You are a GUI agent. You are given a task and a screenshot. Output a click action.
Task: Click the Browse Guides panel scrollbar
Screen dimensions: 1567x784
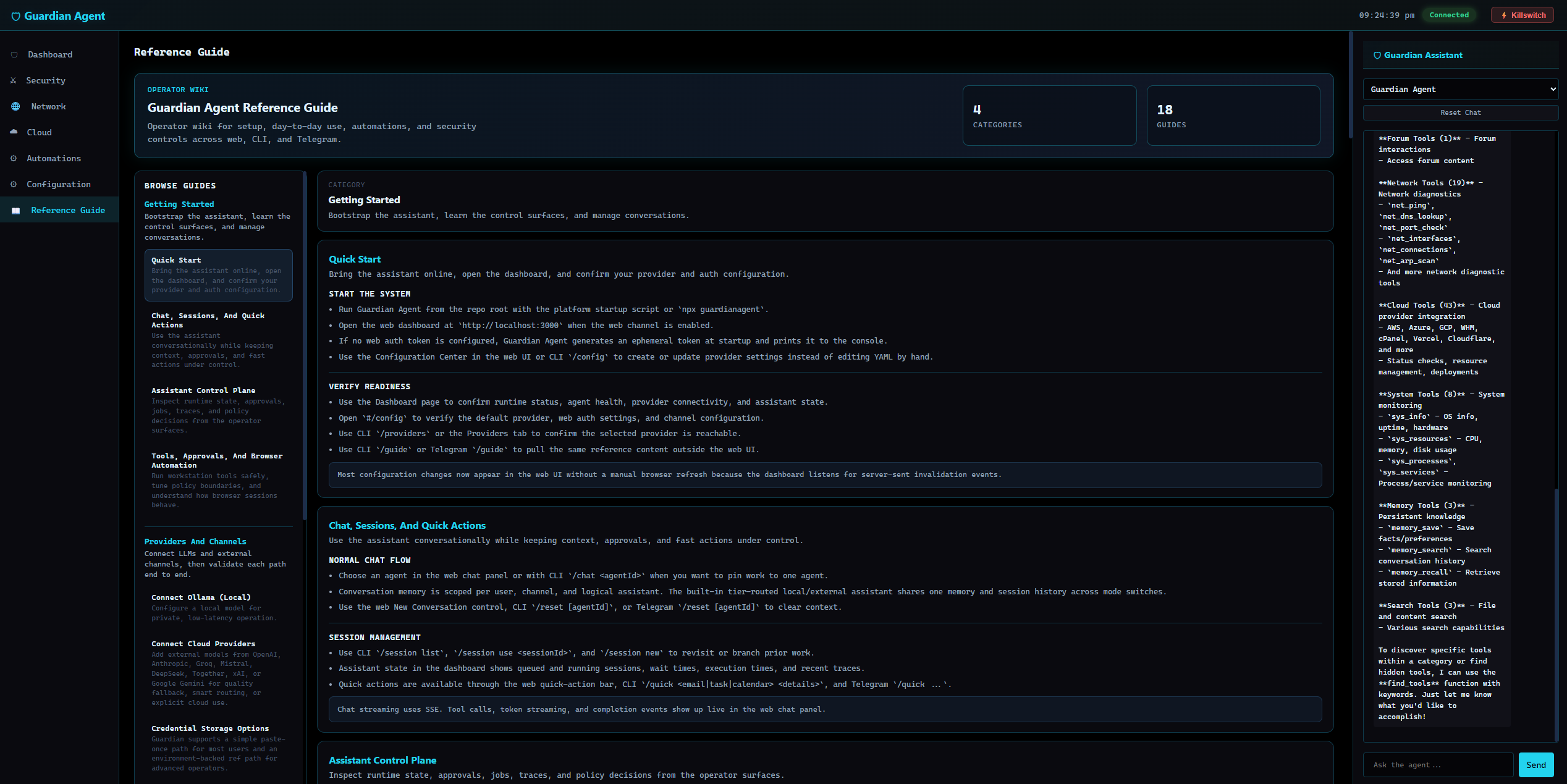click(x=305, y=346)
